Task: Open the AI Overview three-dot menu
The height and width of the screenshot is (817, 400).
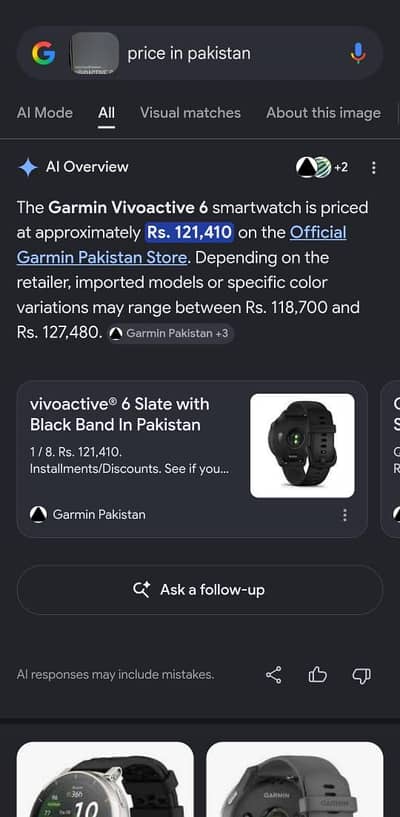Action: point(373,167)
